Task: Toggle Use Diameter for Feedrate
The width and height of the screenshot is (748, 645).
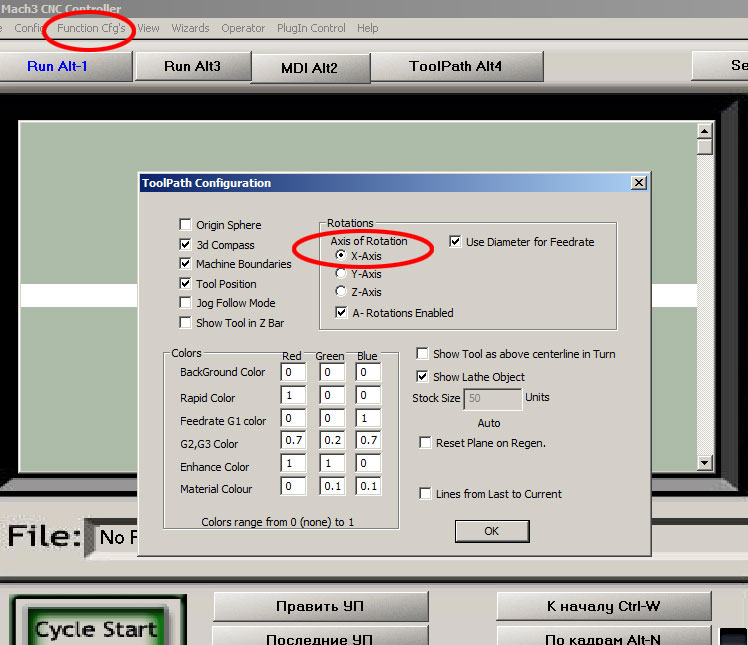Action: point(455,242)
